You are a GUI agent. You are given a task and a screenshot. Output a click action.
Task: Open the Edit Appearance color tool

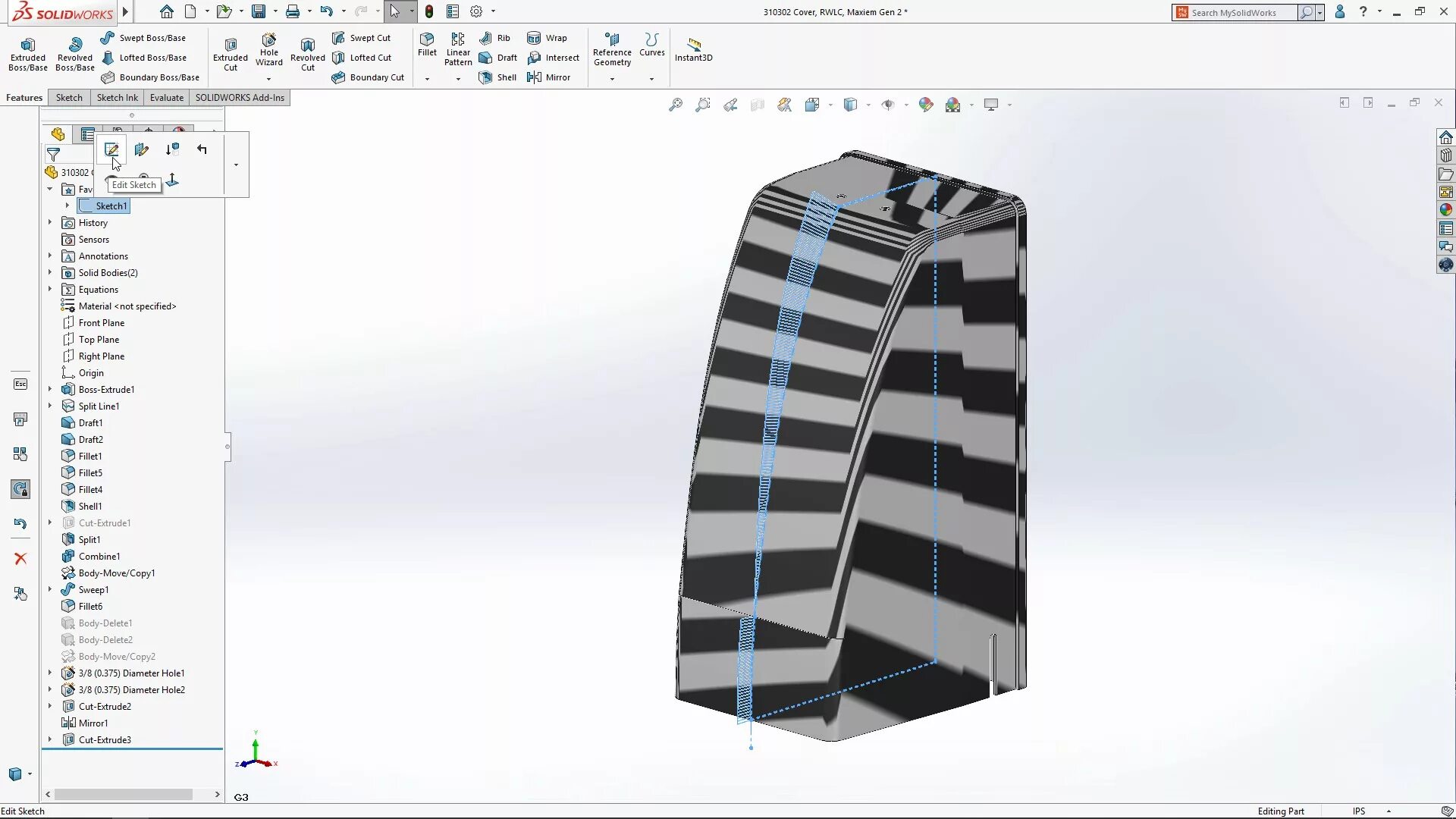coord(926,104)
